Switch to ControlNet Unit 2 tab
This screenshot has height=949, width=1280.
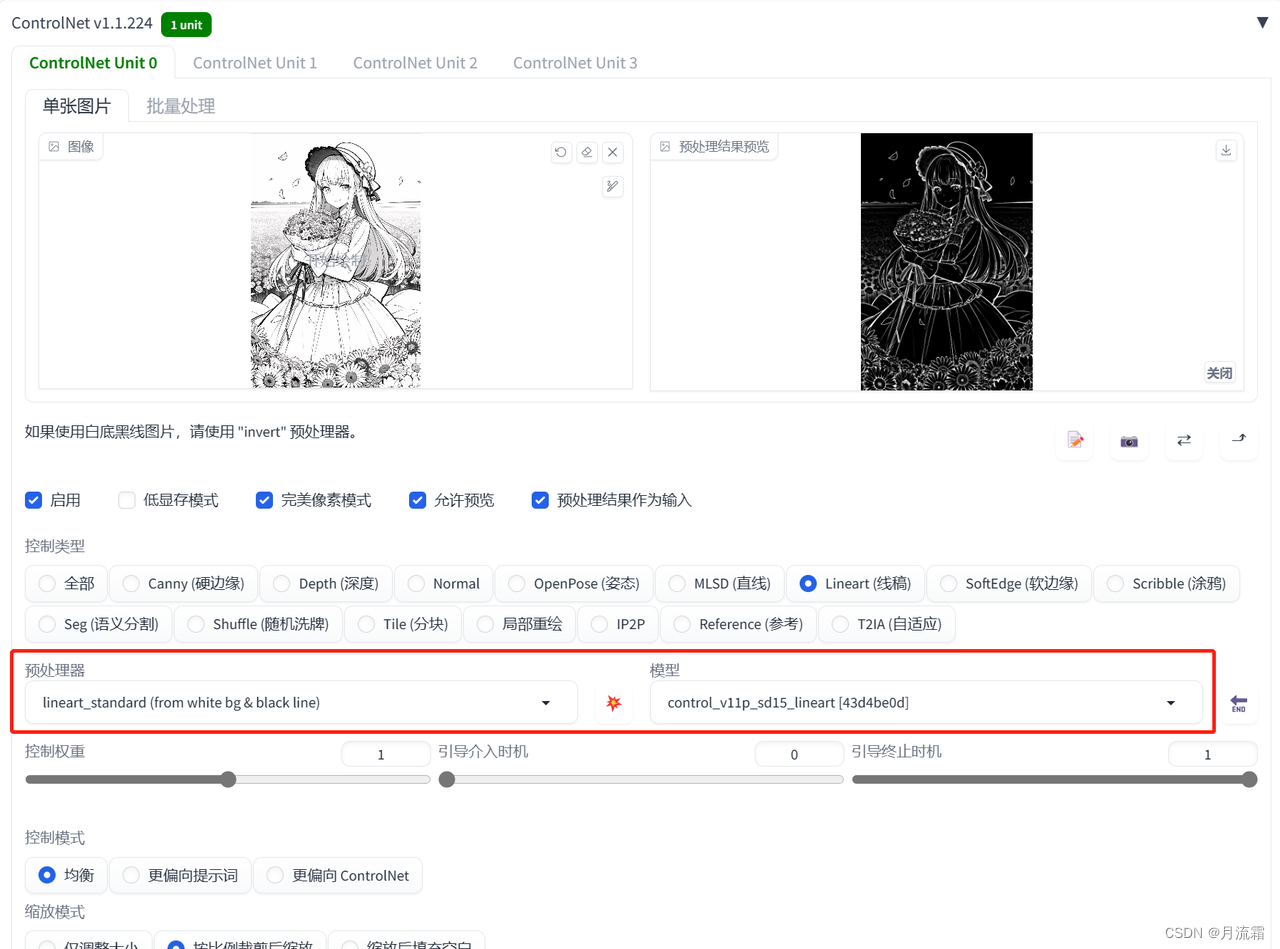point(415,62)
